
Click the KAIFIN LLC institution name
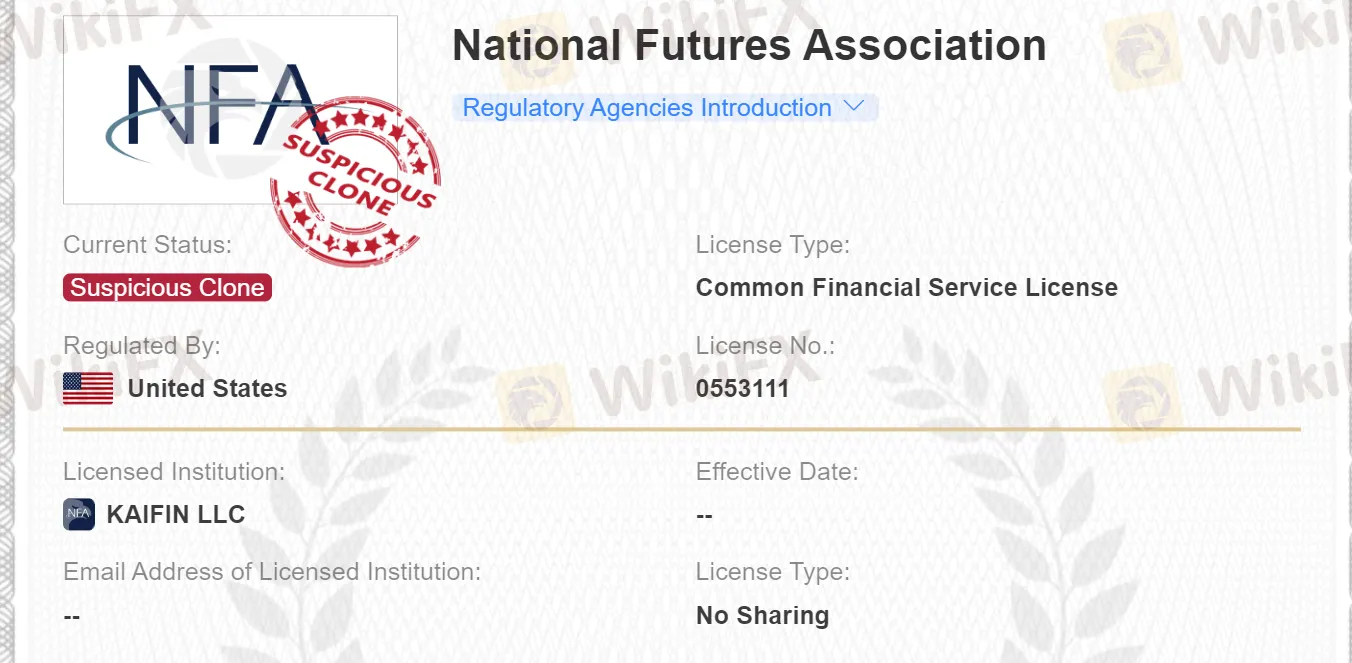[x=176, y=514]
